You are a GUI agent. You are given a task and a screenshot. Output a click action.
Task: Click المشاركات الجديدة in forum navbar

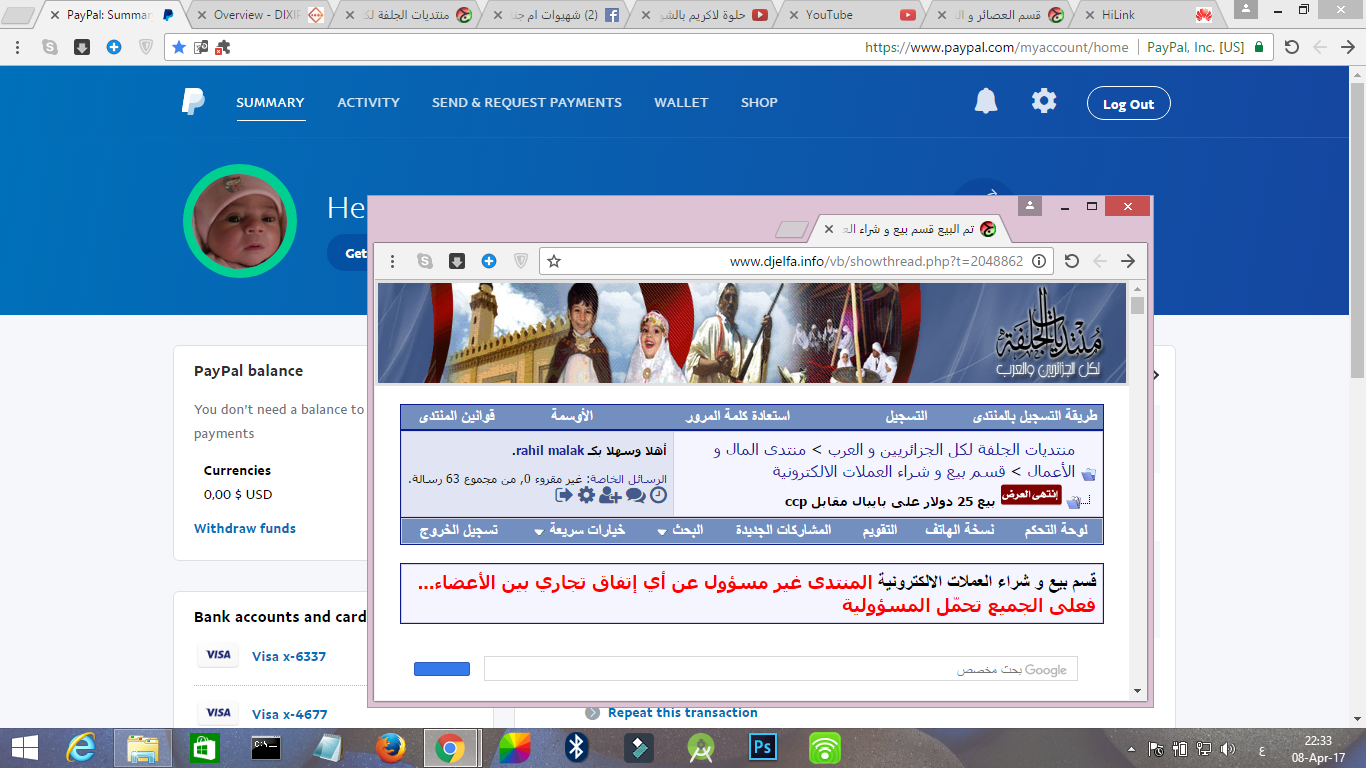point(783,530)
